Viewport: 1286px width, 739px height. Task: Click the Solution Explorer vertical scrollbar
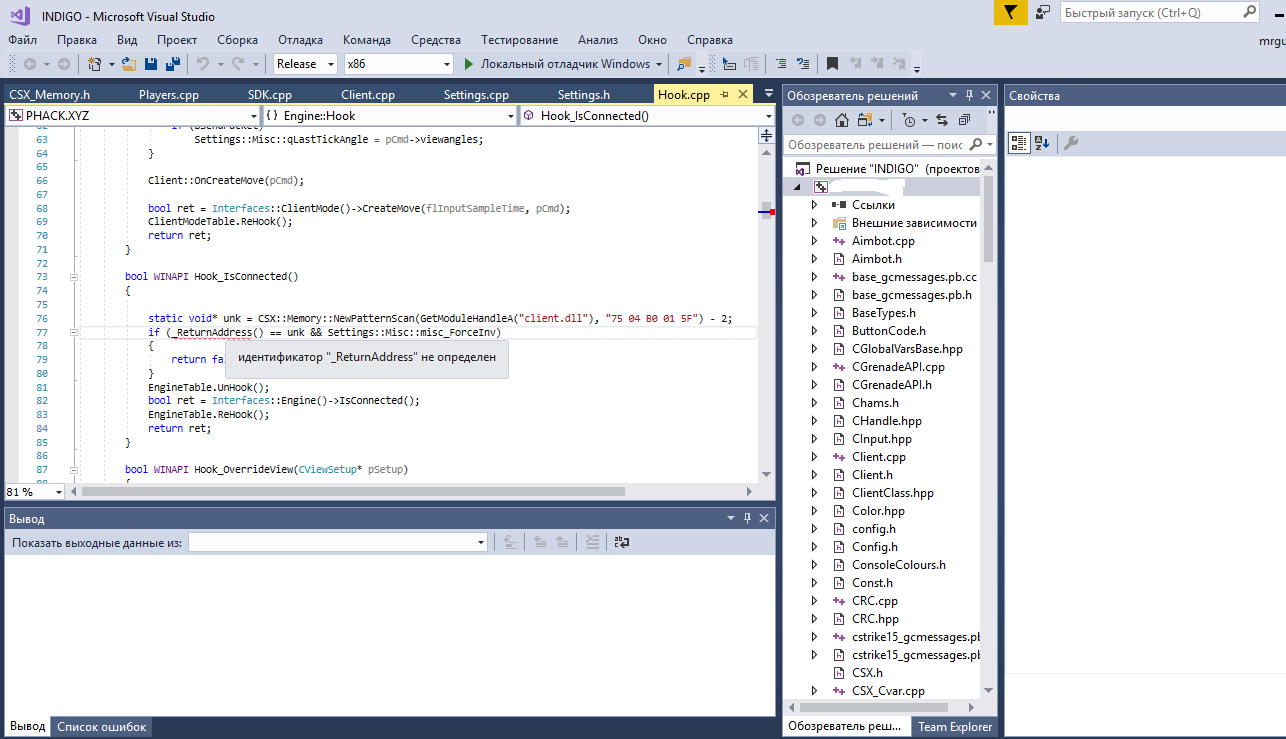(x=988, y=430)
